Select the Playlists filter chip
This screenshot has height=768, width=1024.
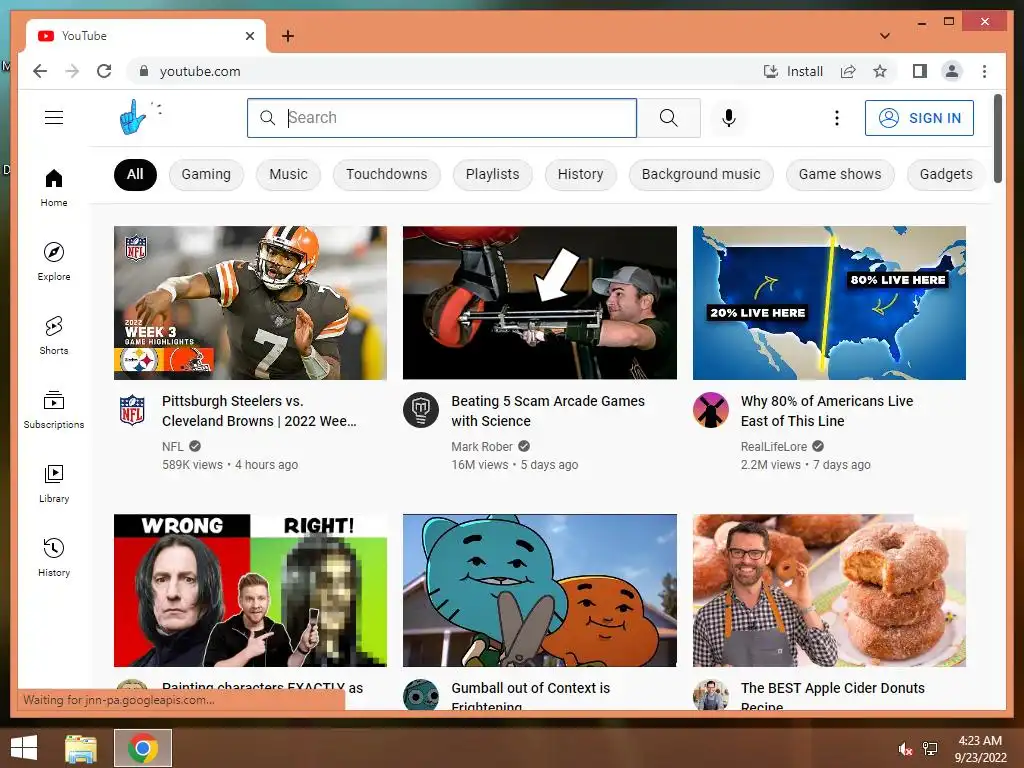pos(492,174)
